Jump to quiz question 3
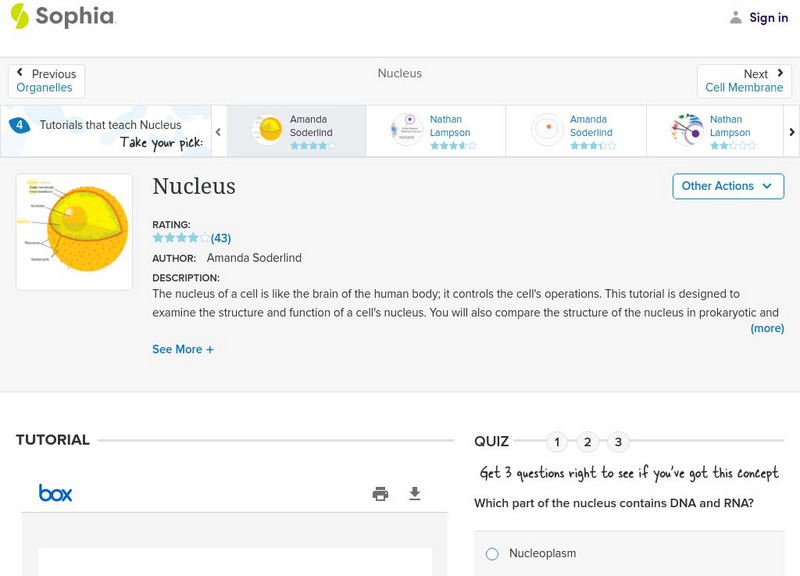The image size is (800, 576). pos(618,442)
